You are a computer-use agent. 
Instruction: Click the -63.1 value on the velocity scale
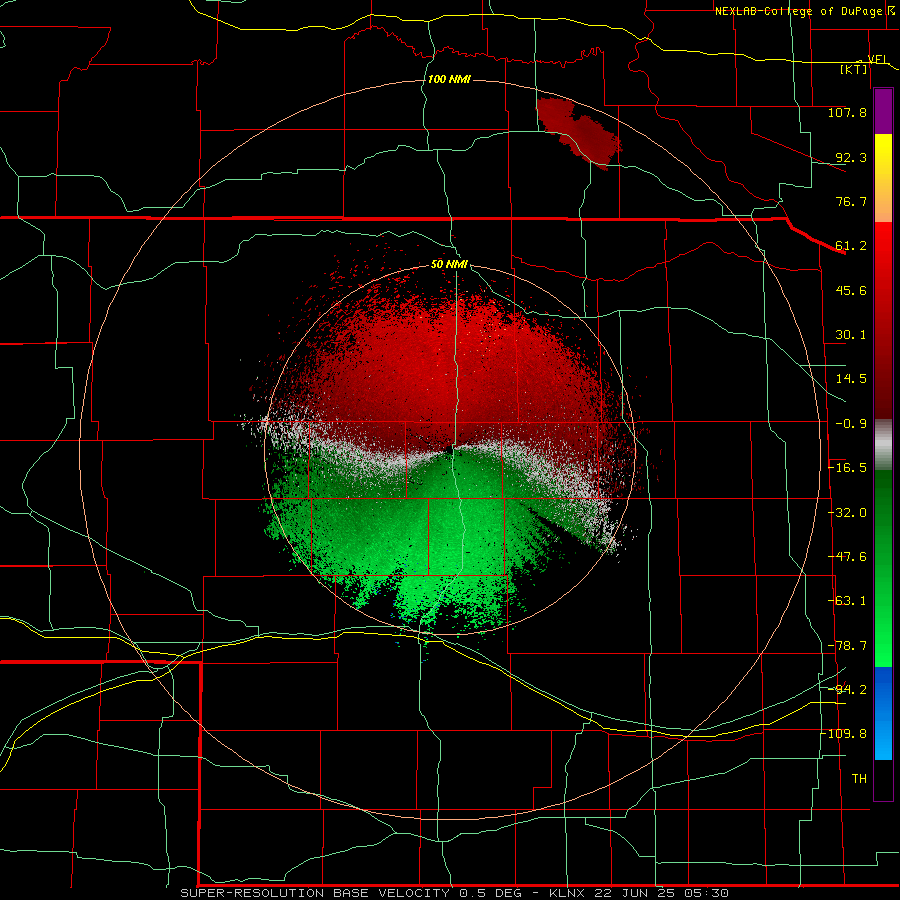(847, 601)
